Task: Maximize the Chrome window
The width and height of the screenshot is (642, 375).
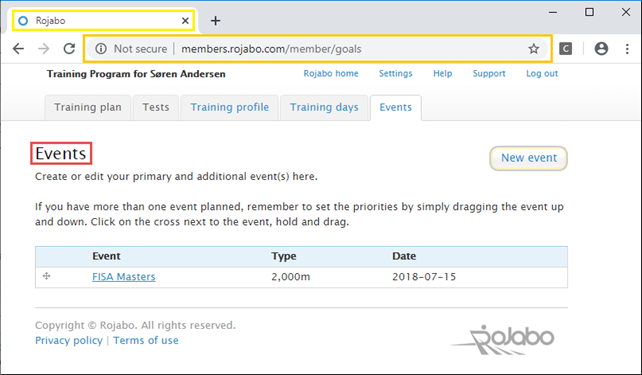Action: point(589,12)
